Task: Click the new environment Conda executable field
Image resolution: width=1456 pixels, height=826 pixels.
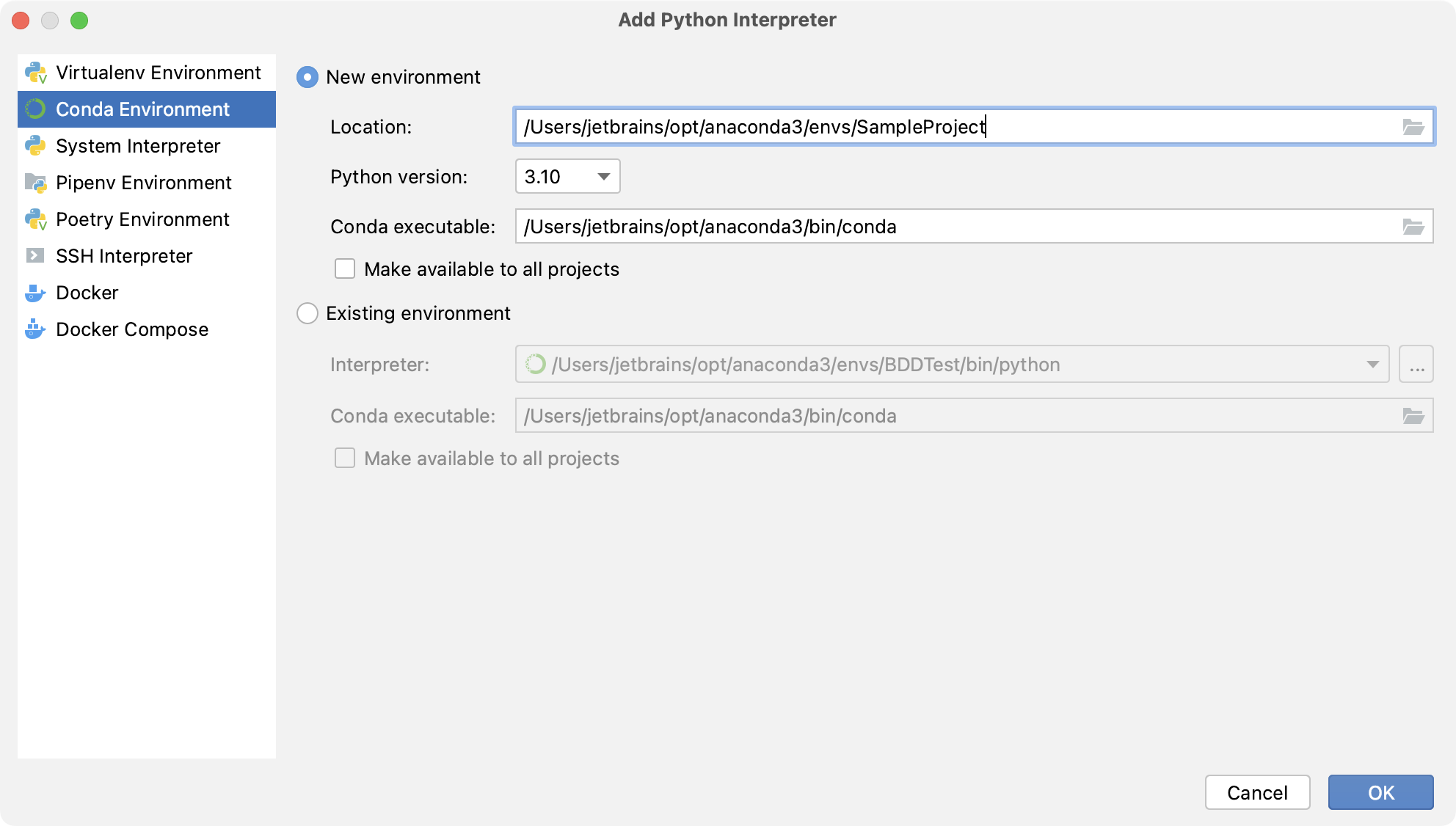Action: click(954, 227)
